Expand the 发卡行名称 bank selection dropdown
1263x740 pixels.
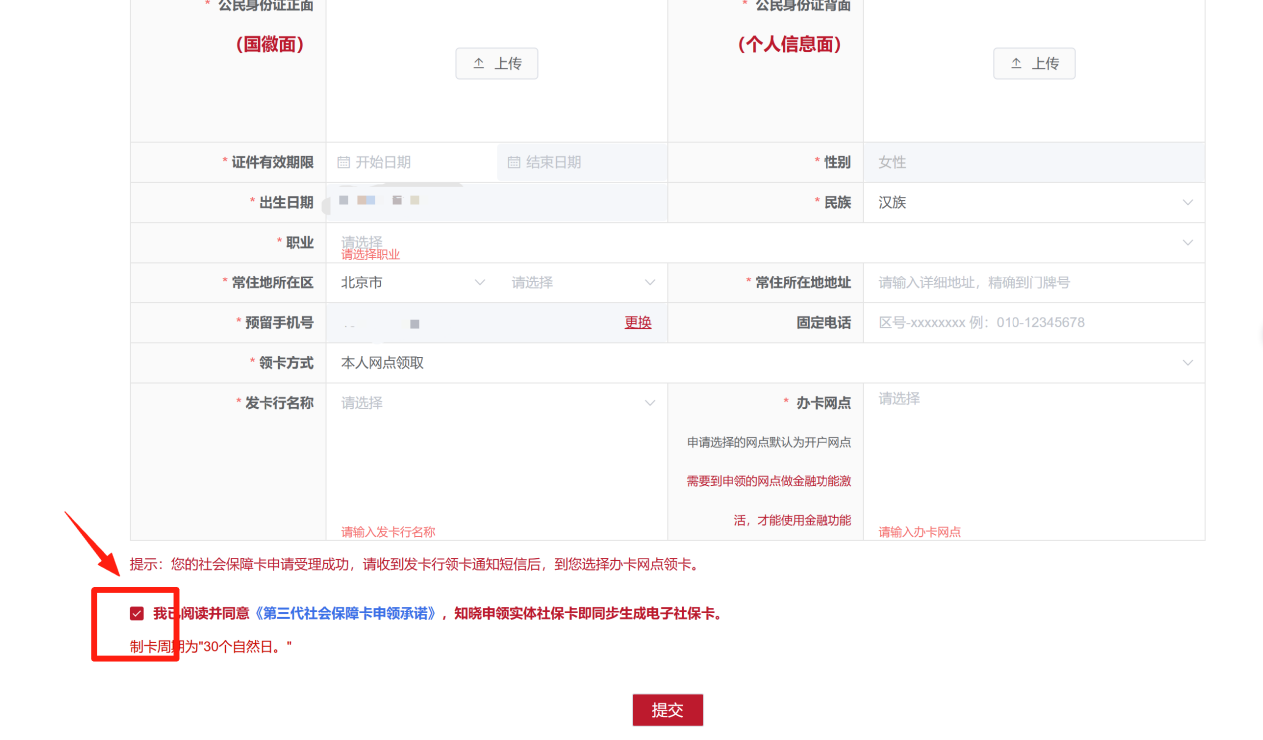650,402
